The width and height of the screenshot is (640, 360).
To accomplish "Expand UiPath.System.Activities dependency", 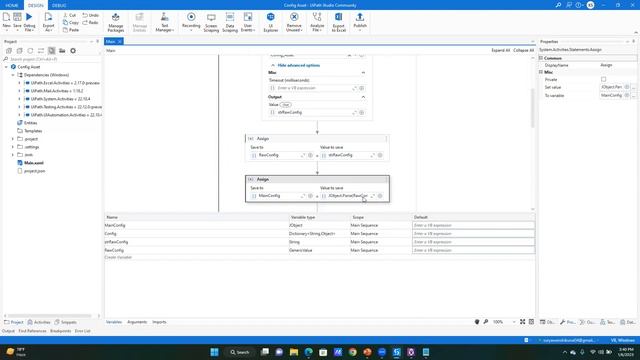I will (19, 99).
